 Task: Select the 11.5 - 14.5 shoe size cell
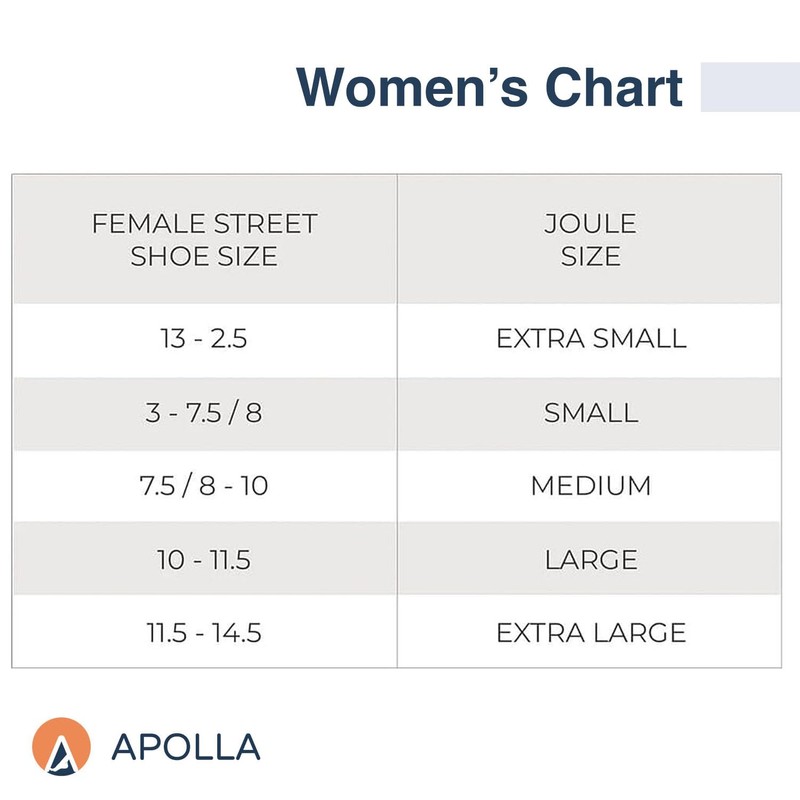tap(203, 632)
